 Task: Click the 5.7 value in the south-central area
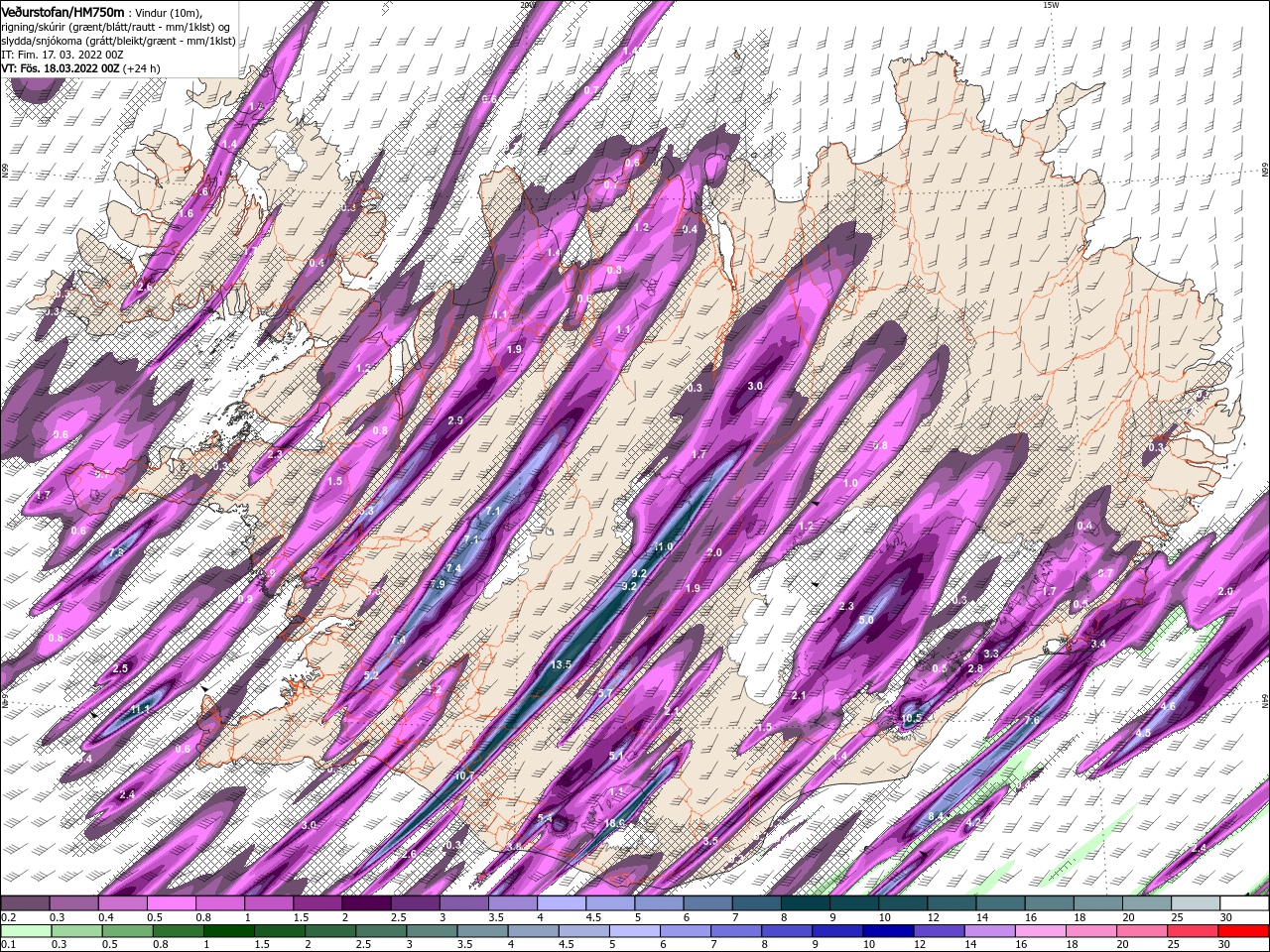(x=605, y=693)
